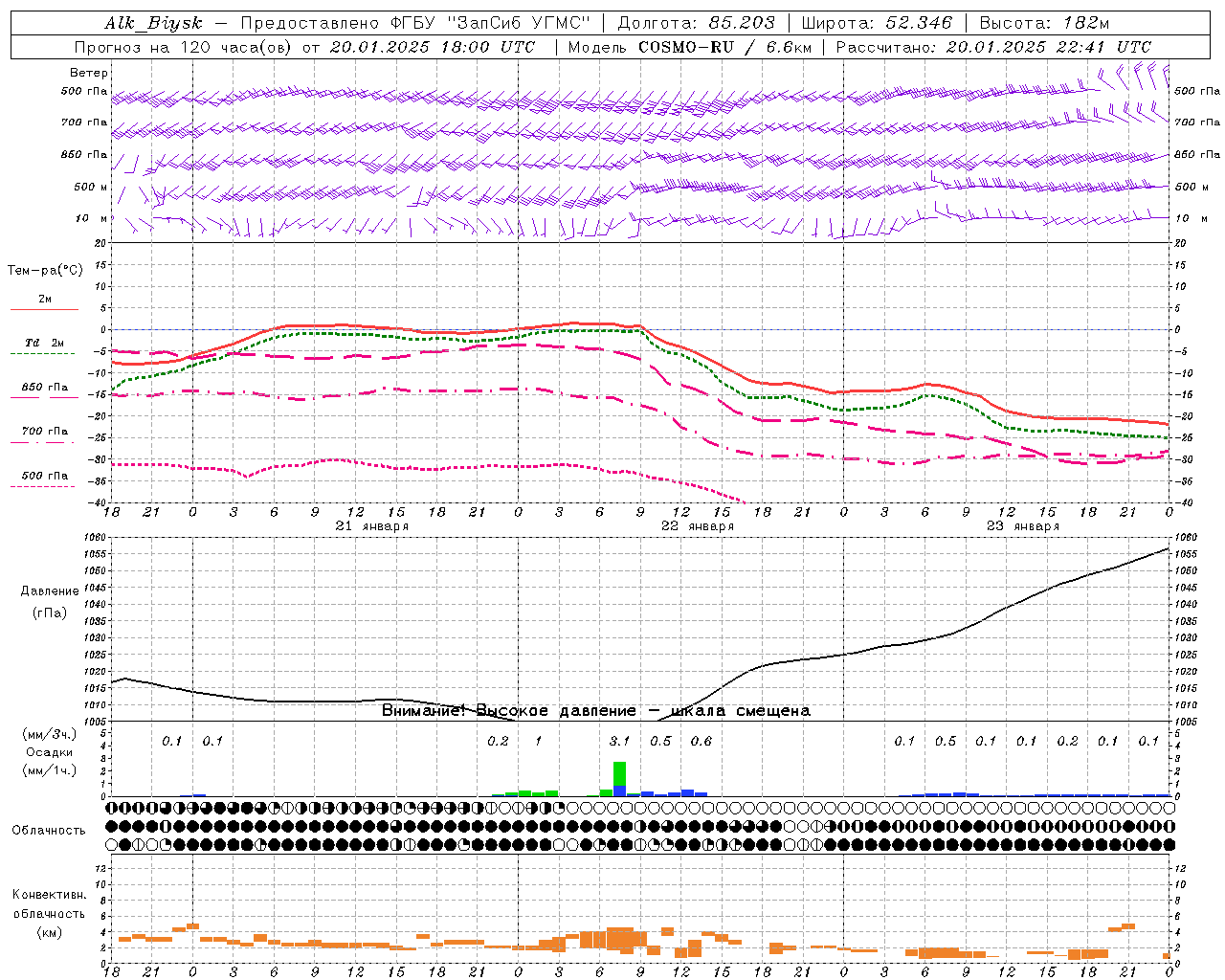Click the -40 tick on the left temperature axis

[99, 503]
